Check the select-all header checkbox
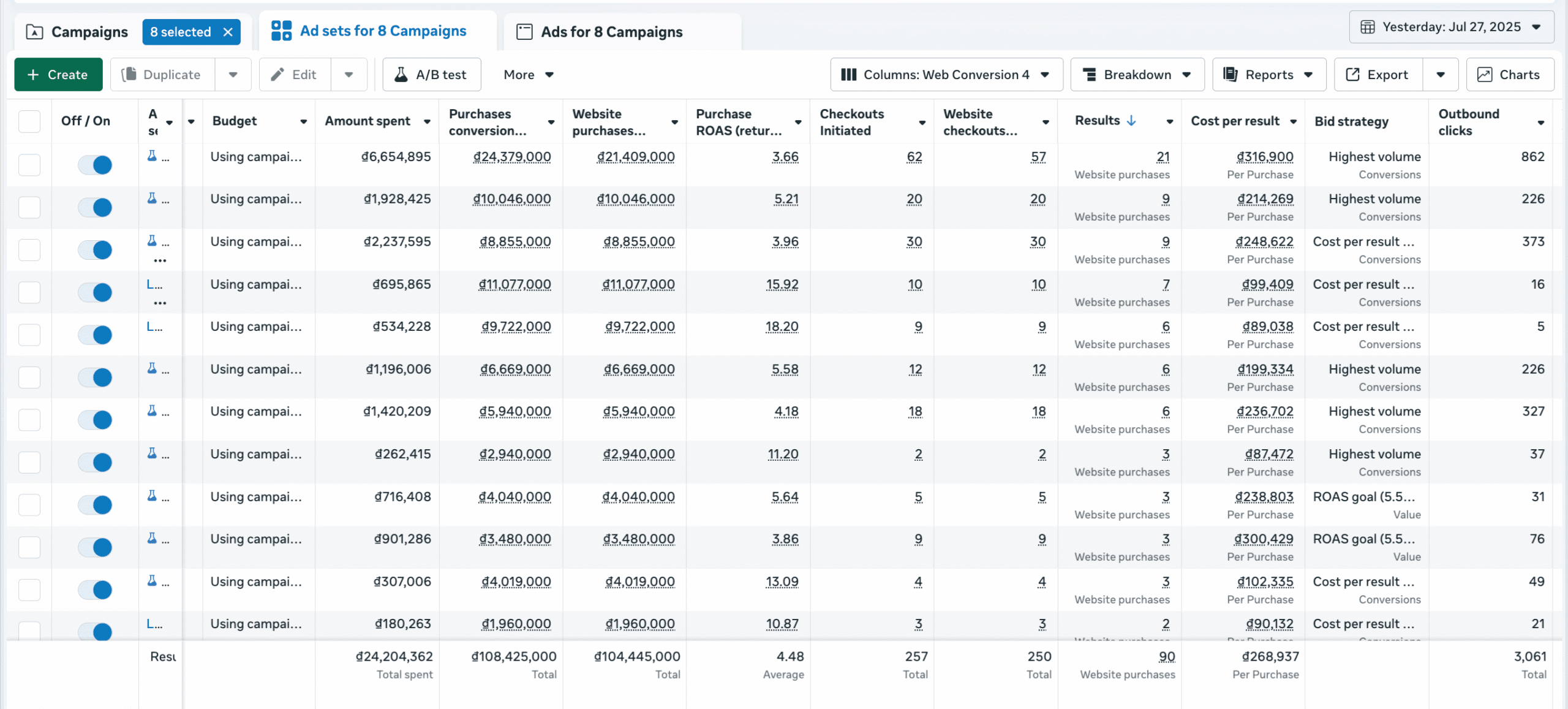Screen dimensions: 1568x709 pos(29,121)
